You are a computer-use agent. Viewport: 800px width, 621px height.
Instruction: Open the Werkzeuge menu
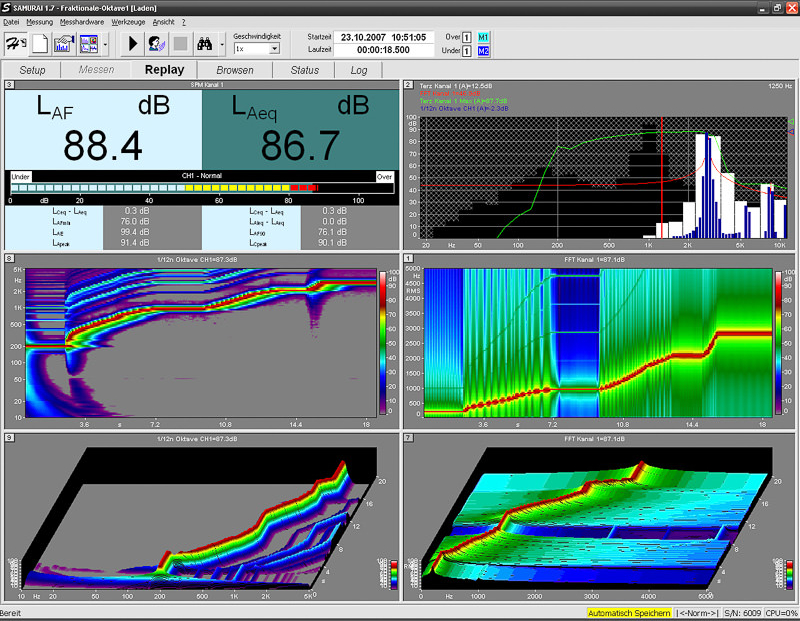point(128,22)
